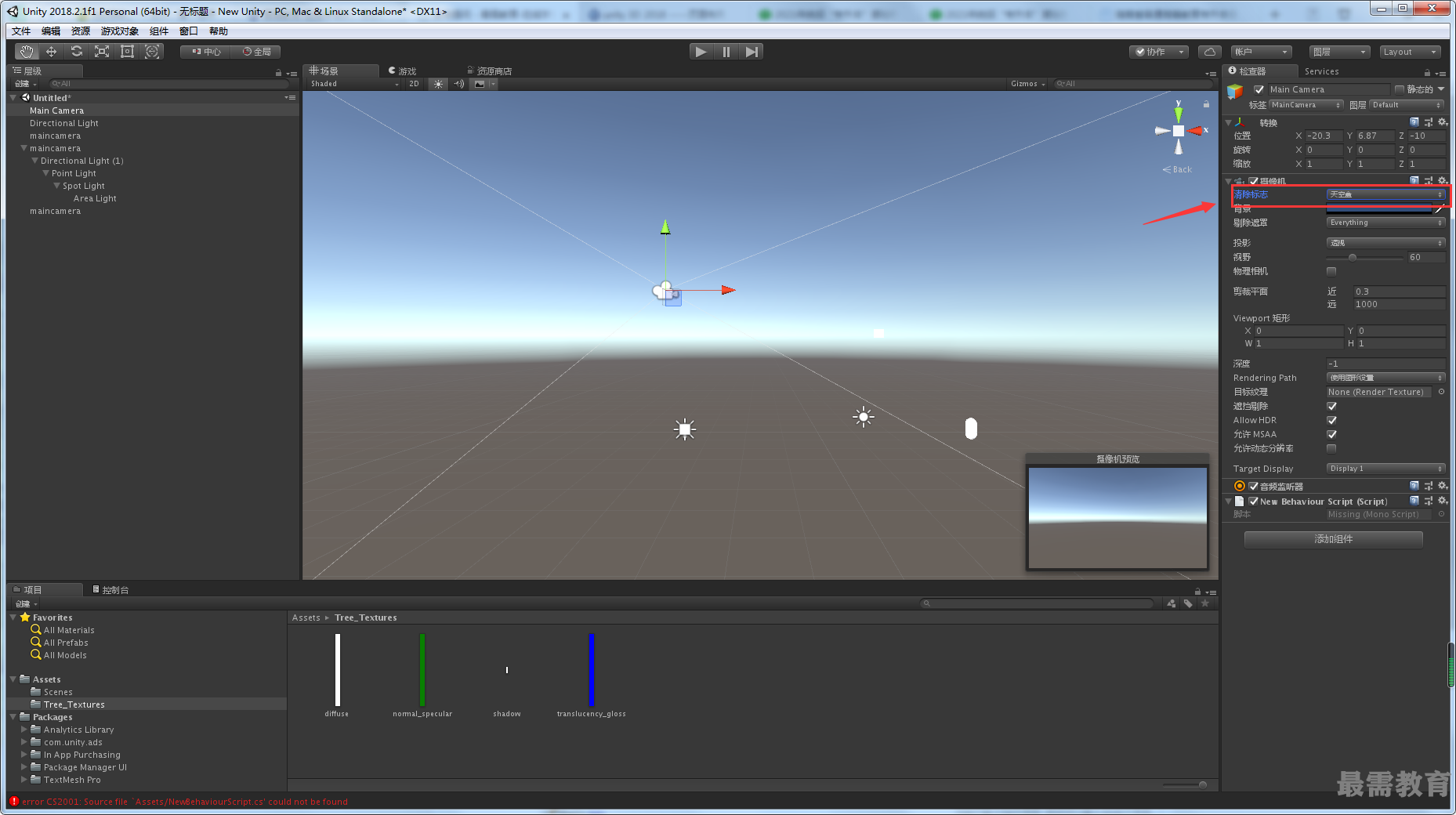The height and width of the screenshot is (815, 1456).
Task: Select the Rect Transform tool
Action: click(127, 52)
